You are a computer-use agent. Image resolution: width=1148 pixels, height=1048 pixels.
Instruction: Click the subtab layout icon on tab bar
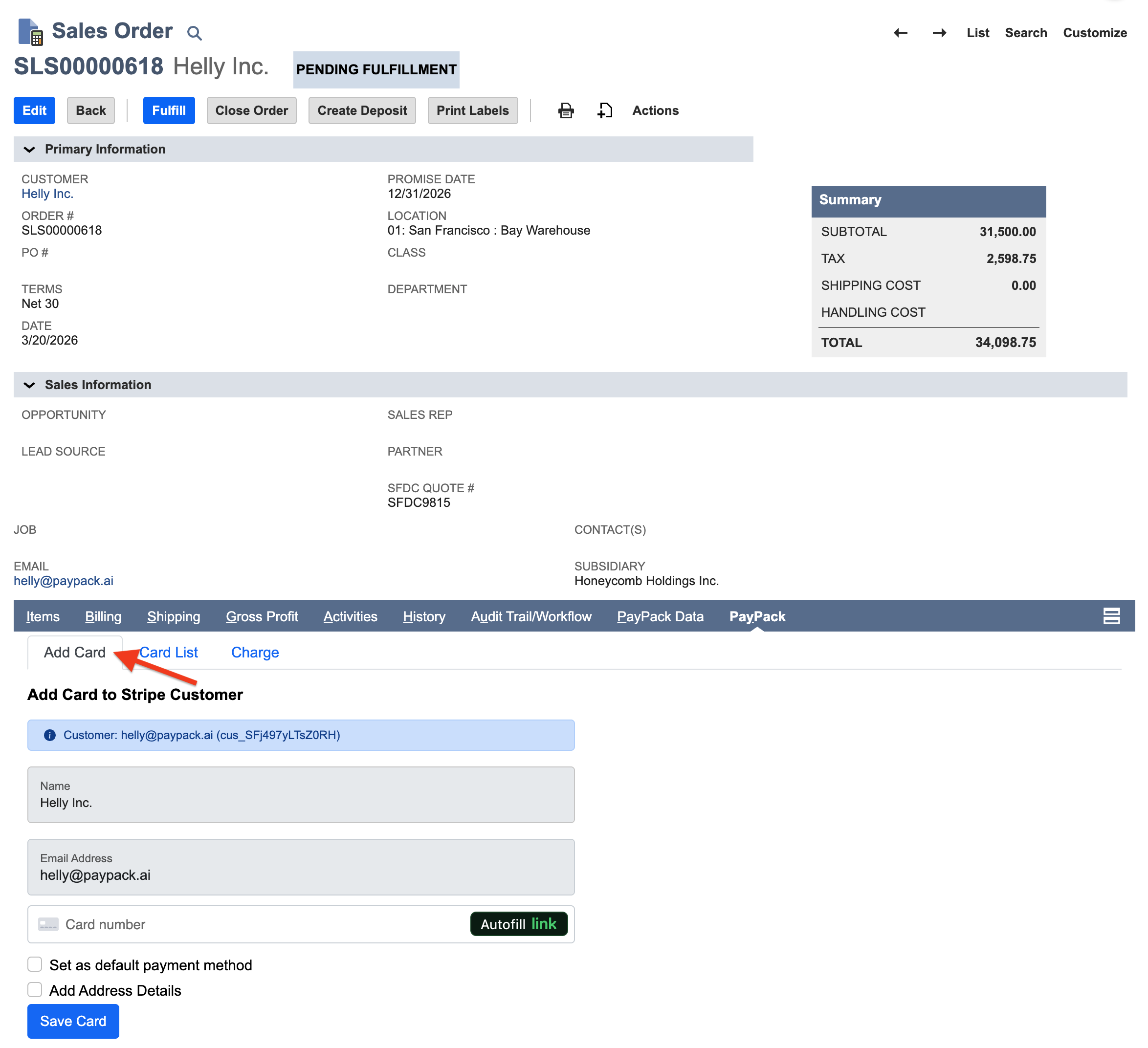point(1111,616)
